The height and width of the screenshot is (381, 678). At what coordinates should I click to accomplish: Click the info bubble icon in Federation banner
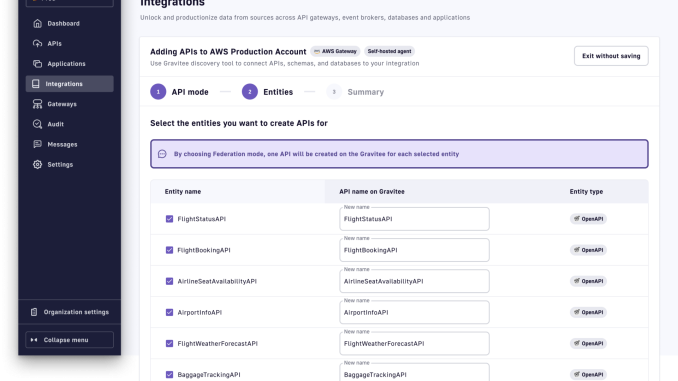tap(162, 154)
